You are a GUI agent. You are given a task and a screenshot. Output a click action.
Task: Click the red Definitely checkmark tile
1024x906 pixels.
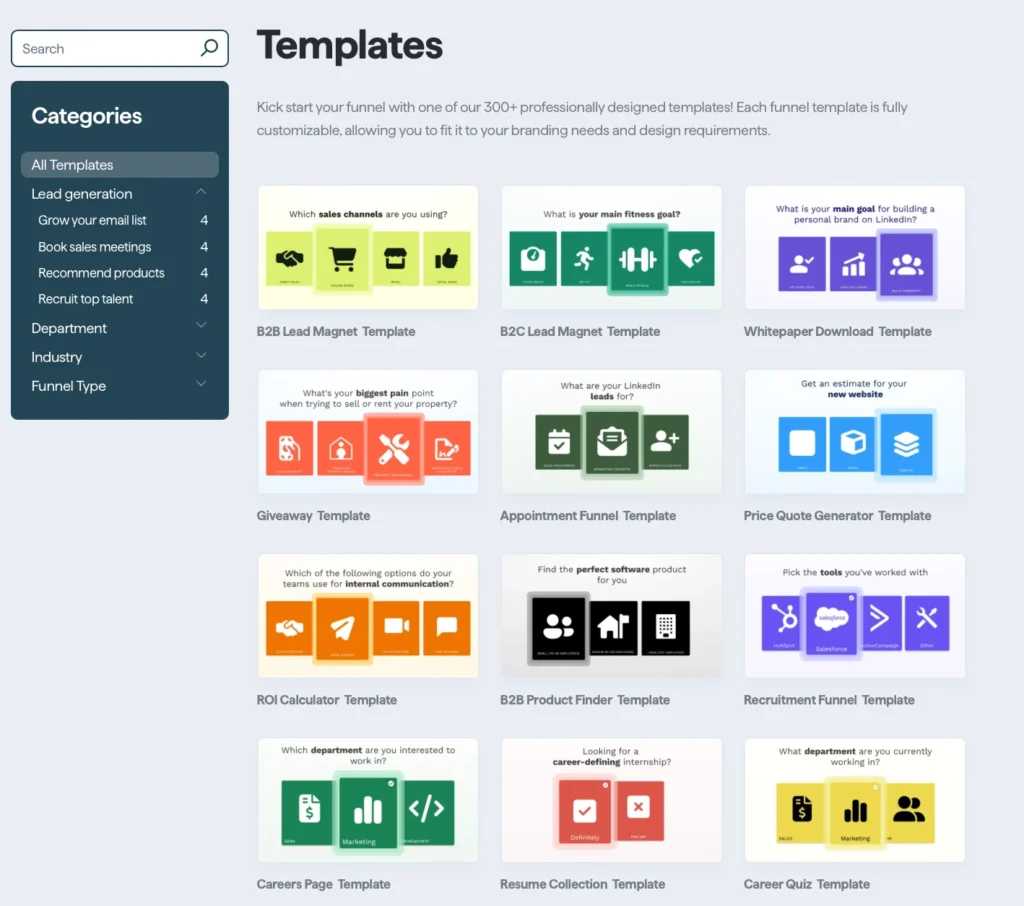click(x=584, y=811)
